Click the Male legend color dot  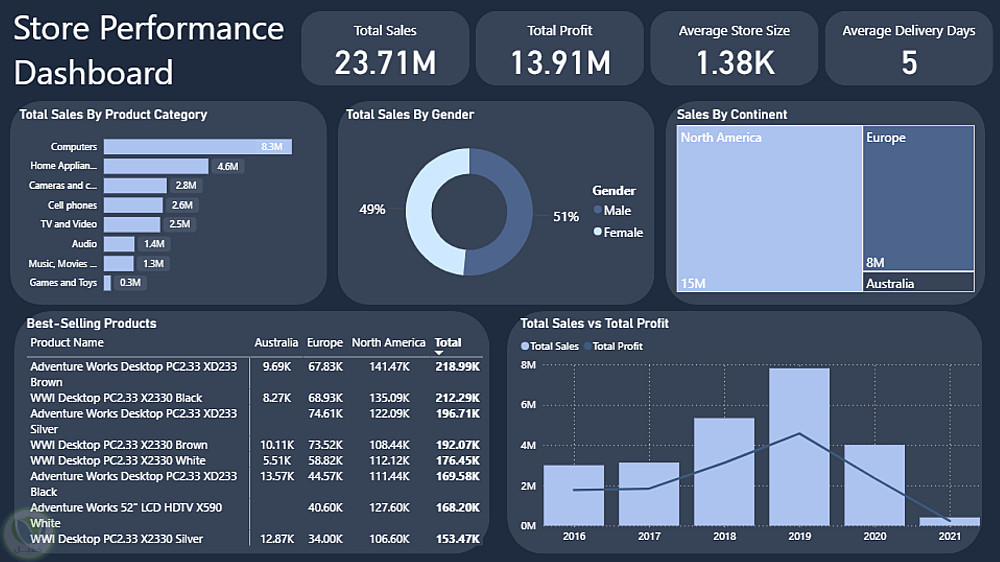pyautogui.click(x=598, y=210)
